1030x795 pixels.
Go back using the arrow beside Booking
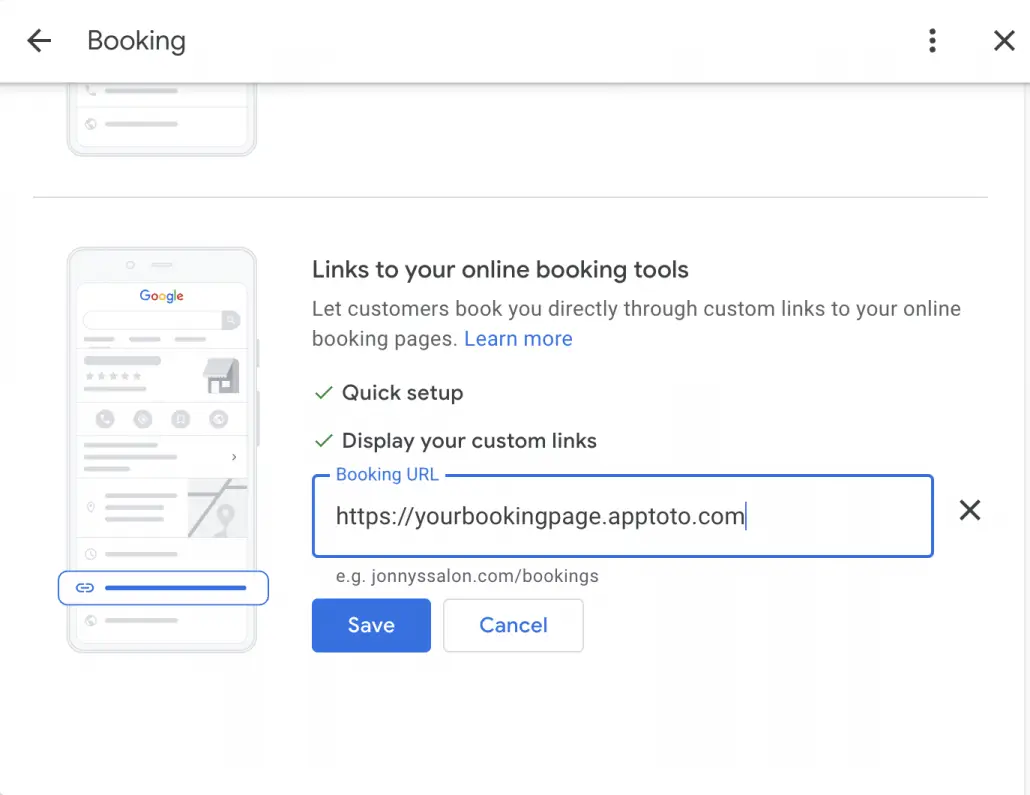click(x=39, y=41)
